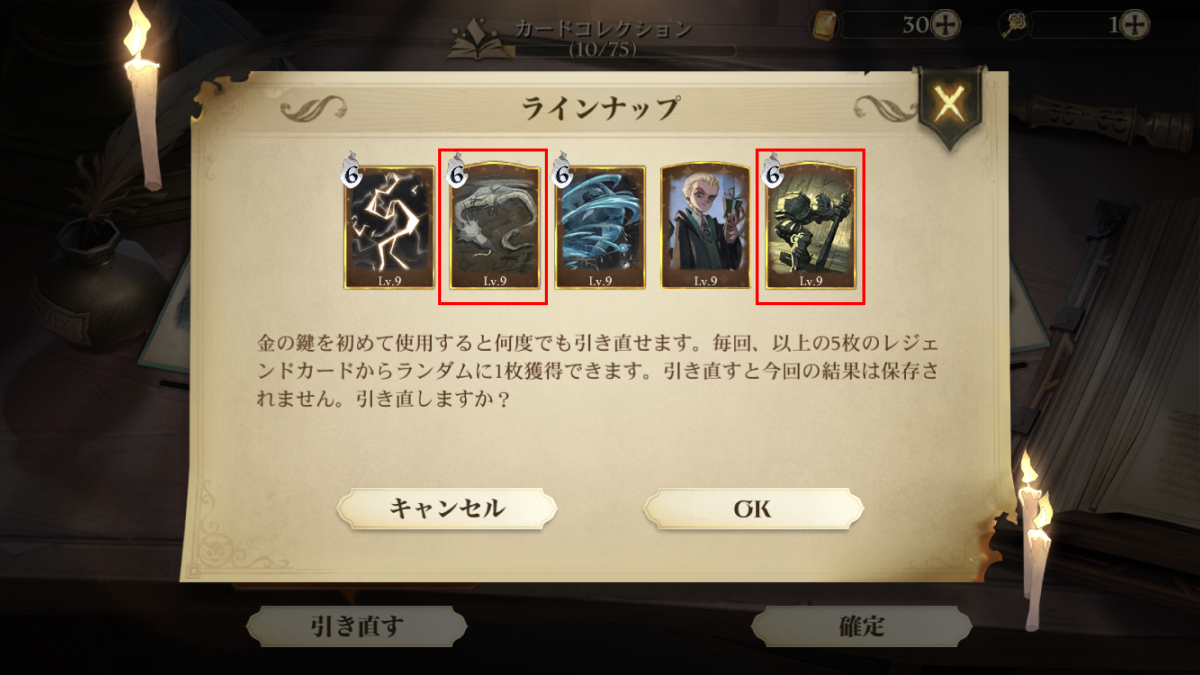Viewport: 1200px width, 675px height.
Task: Click the 確定 confirm button
Action: pos(861,628)
